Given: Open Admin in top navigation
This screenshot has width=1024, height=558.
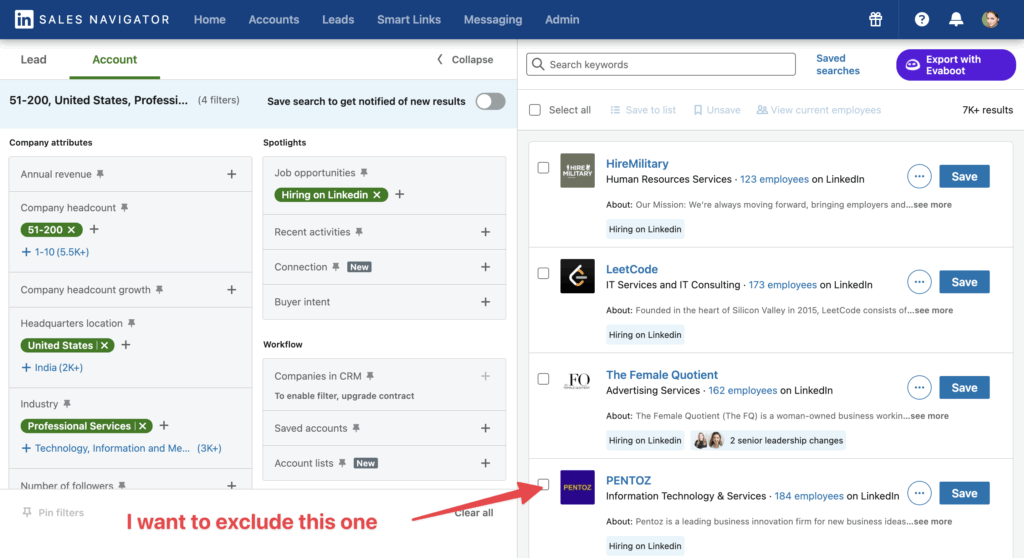Looking at the screenshot, I should click(562, 20).
